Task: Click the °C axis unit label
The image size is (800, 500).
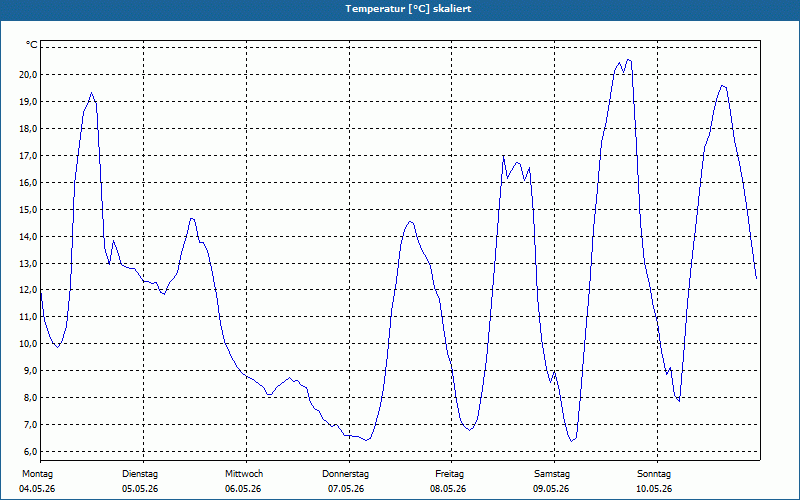Action: pyautogui.click(x=31, y=45)
